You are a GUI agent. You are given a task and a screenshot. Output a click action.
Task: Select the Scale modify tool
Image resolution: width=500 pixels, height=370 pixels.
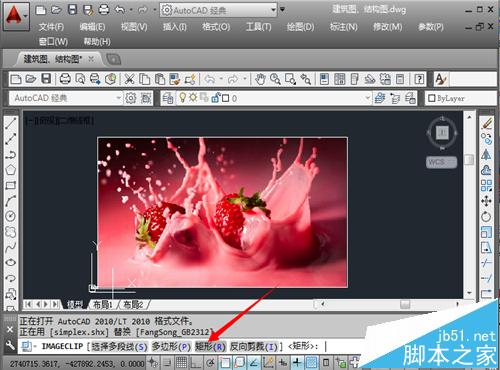[486, 232]
